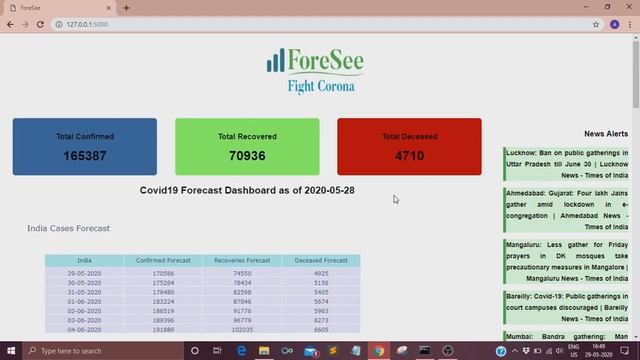Image resolution: width=640 pixels, height=360 pixels.
Task: Select the 04-06-2020 date cell
Action: pyautogui.click(x=84, y=330)
